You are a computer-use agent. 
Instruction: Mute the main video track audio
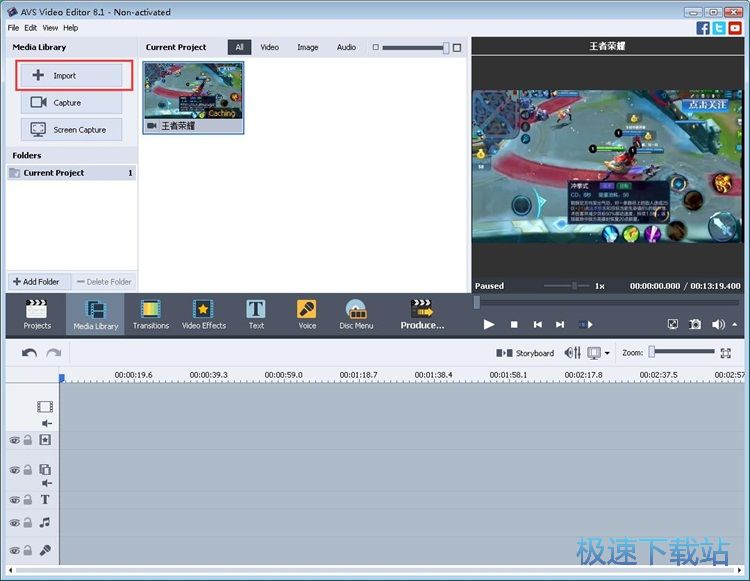[x=46, y=423]
